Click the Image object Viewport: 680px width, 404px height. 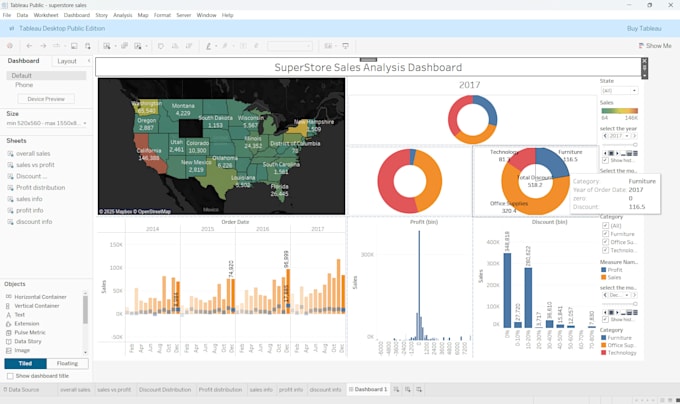[x=18, y=350]
